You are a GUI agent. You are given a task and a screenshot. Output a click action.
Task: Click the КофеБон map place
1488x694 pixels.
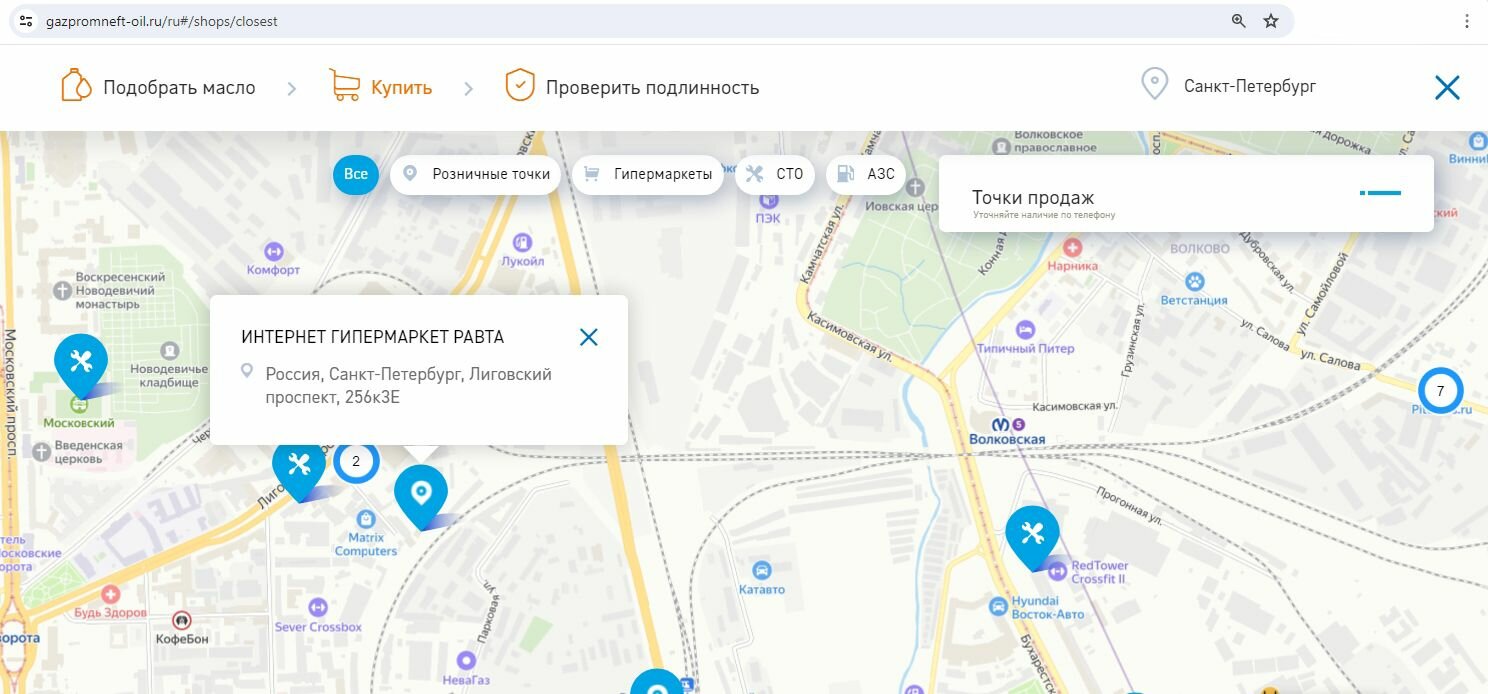pos(181,620)
